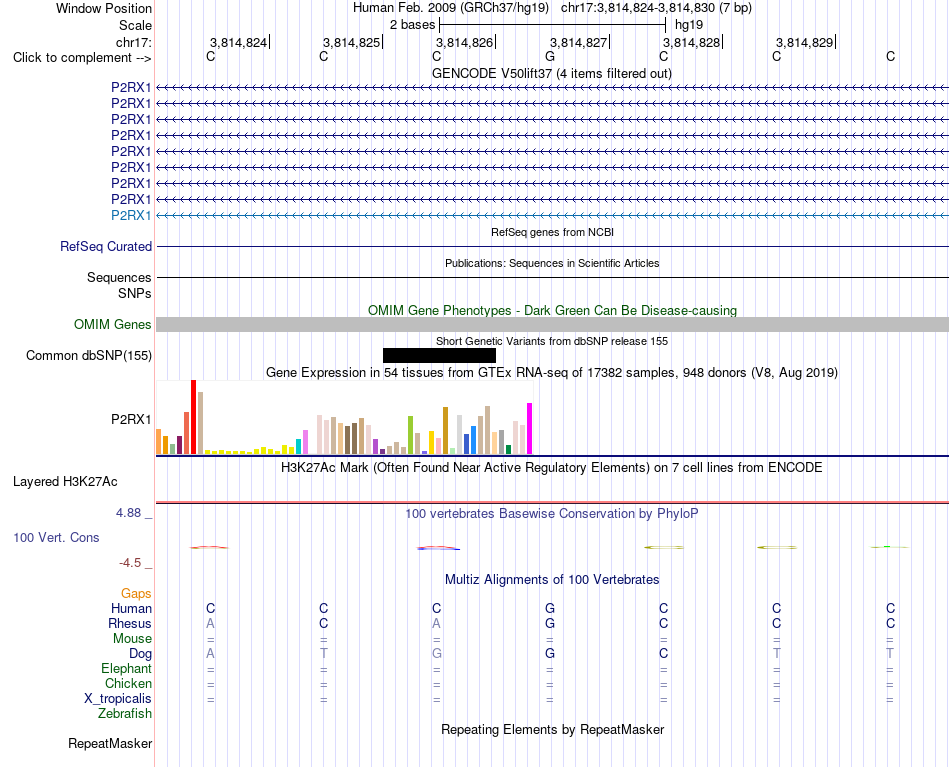Select the lime green GTEx expression bar
The width and height of the screenshot is (950, 767).
coord(410,435)
